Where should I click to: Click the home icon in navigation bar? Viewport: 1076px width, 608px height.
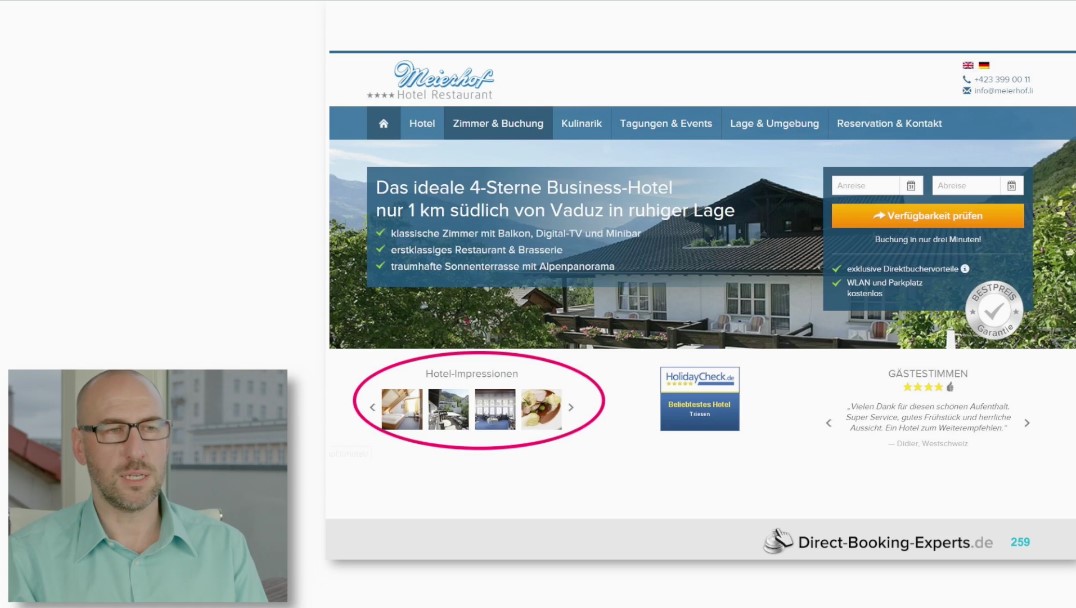pyautogui.click(x=384, y=124)
